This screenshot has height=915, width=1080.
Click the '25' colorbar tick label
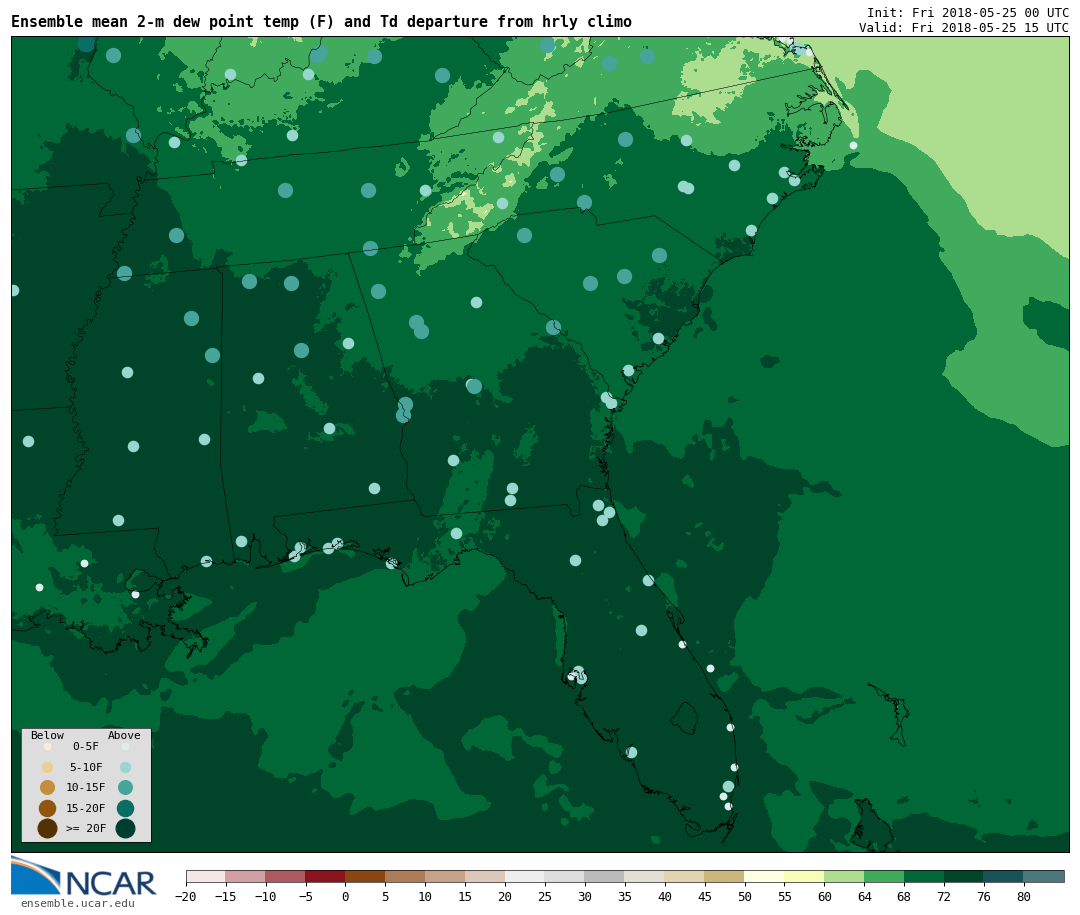(546, 896)
